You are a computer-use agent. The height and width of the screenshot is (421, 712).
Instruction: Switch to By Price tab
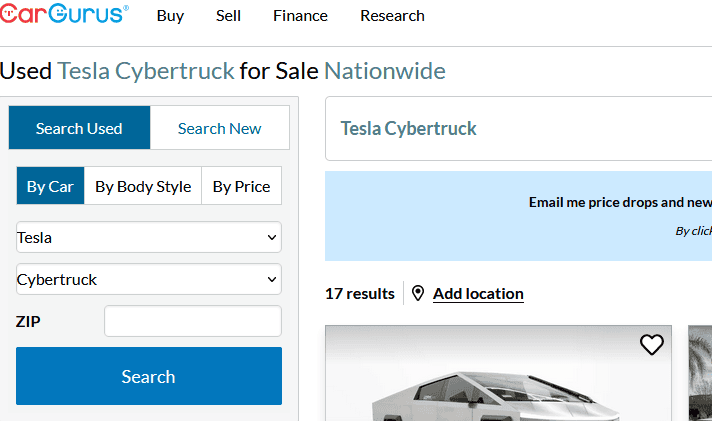coord(242,186)
